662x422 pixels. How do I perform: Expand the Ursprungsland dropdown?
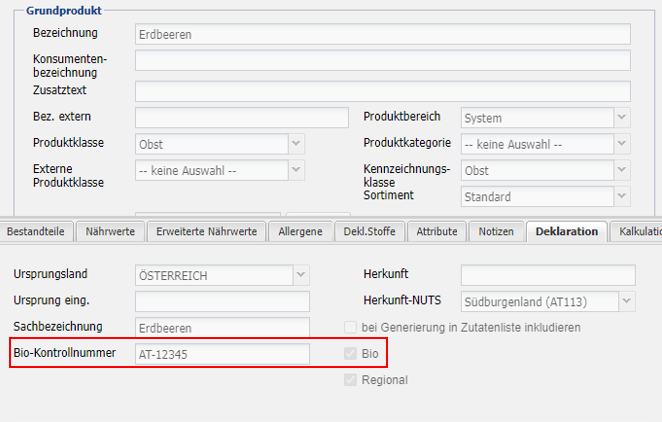click(x=301, y=275)
